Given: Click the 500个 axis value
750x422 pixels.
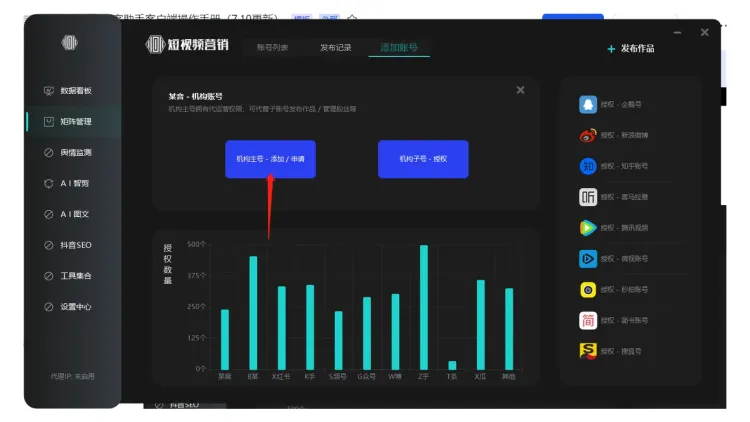Looking at the screenshot, I should (x=197, y=244).
